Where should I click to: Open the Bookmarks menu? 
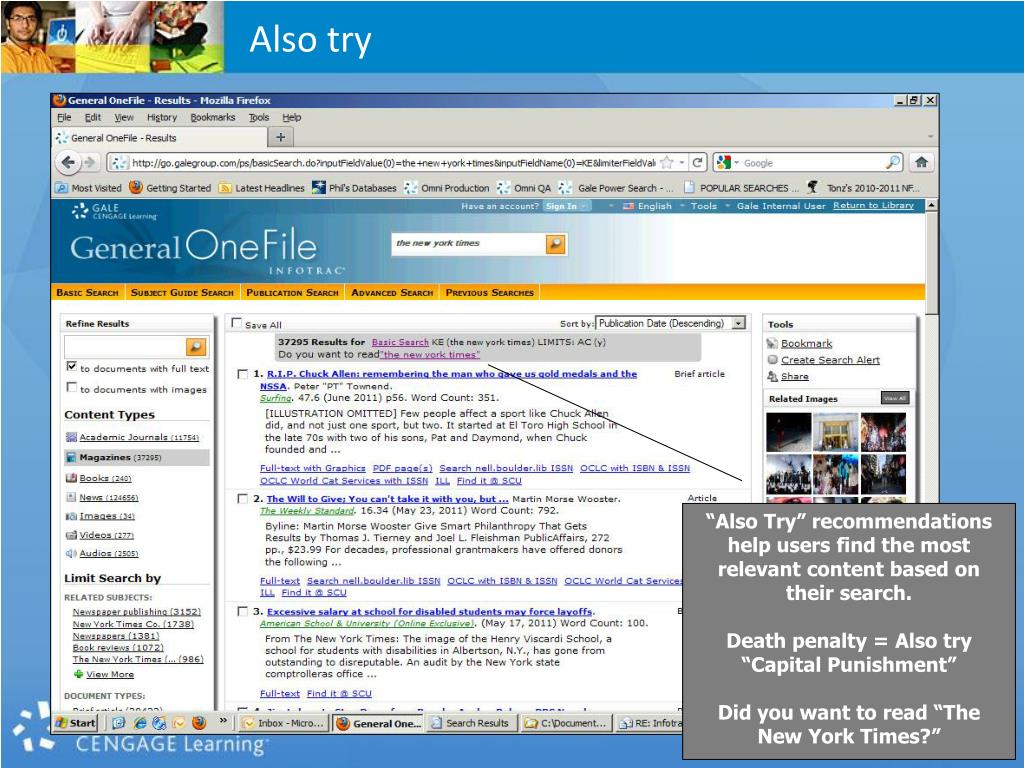coord(212,118)
